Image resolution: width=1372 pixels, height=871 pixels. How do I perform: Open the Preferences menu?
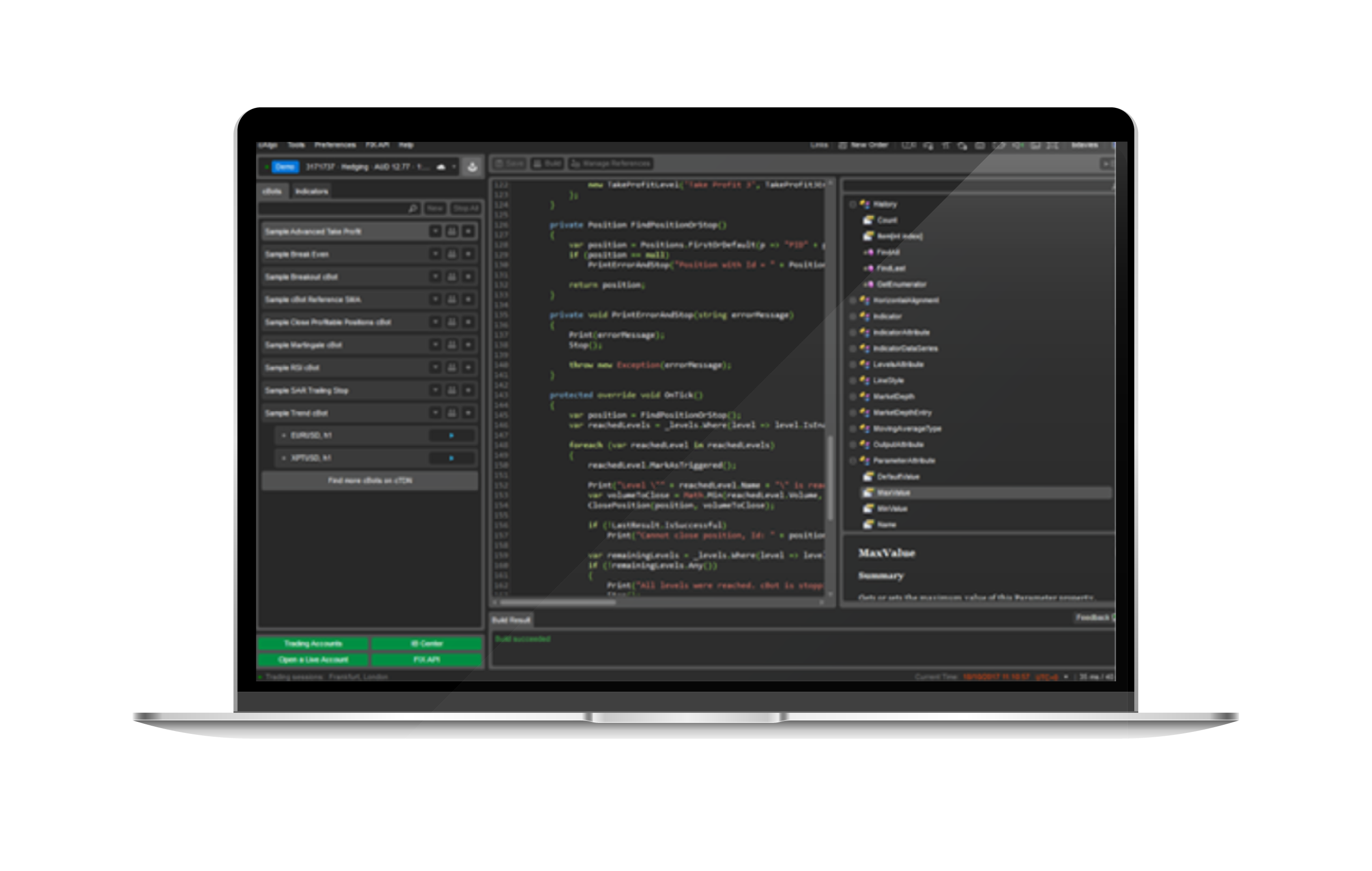click(x=335, y=145)
